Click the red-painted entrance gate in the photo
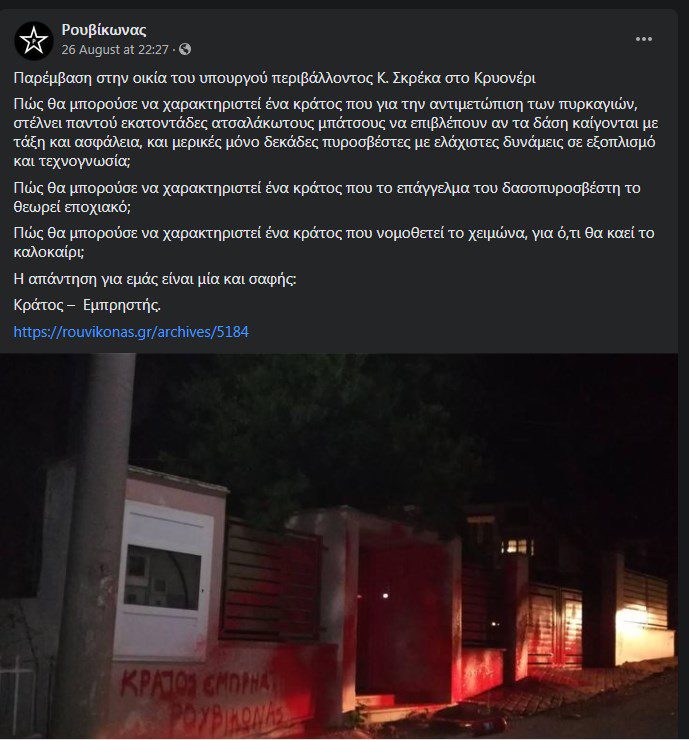 coord(405,618)
